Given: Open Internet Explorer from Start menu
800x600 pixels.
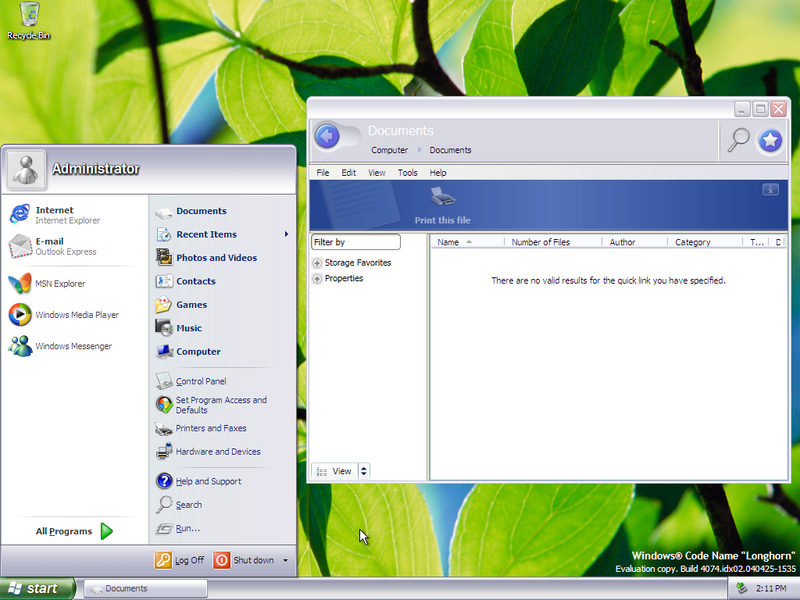Looking at the screenshot, I should pyautogui.click(x=55, y=215).
